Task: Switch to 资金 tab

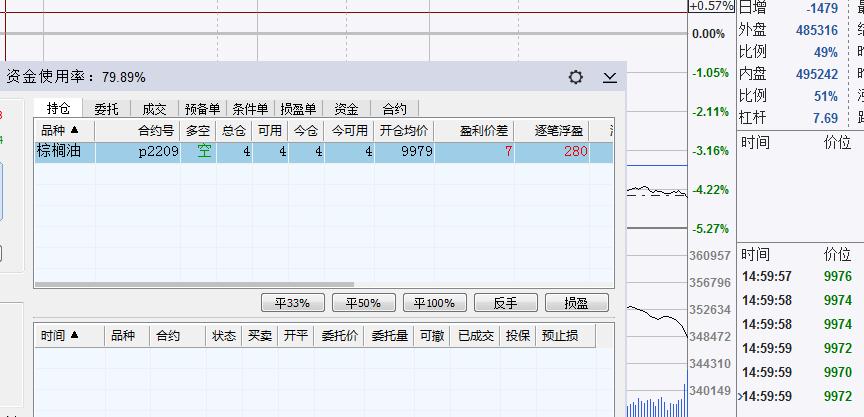Action: [346, 109]
